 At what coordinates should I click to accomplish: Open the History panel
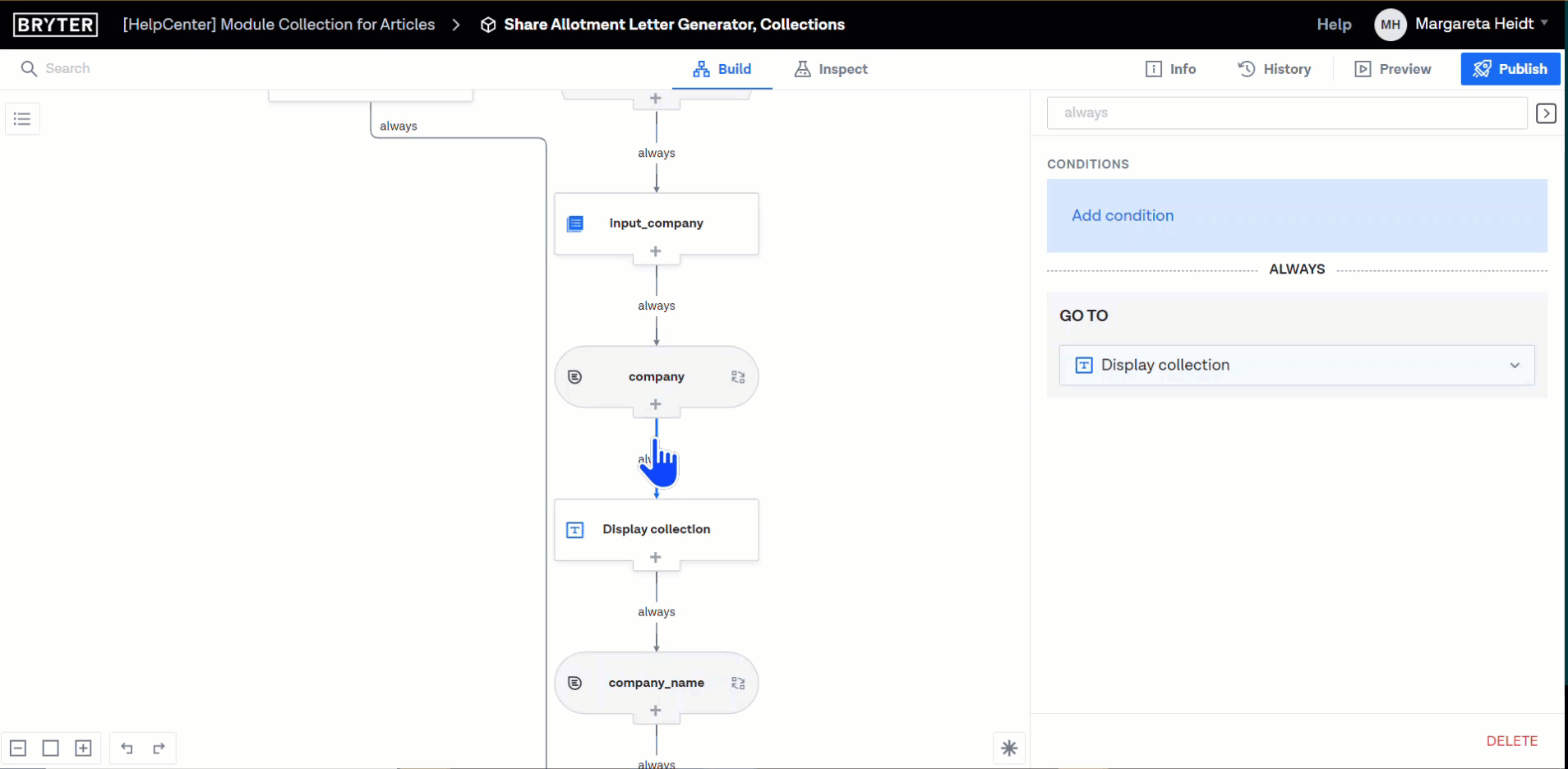tap(1275, 69)
